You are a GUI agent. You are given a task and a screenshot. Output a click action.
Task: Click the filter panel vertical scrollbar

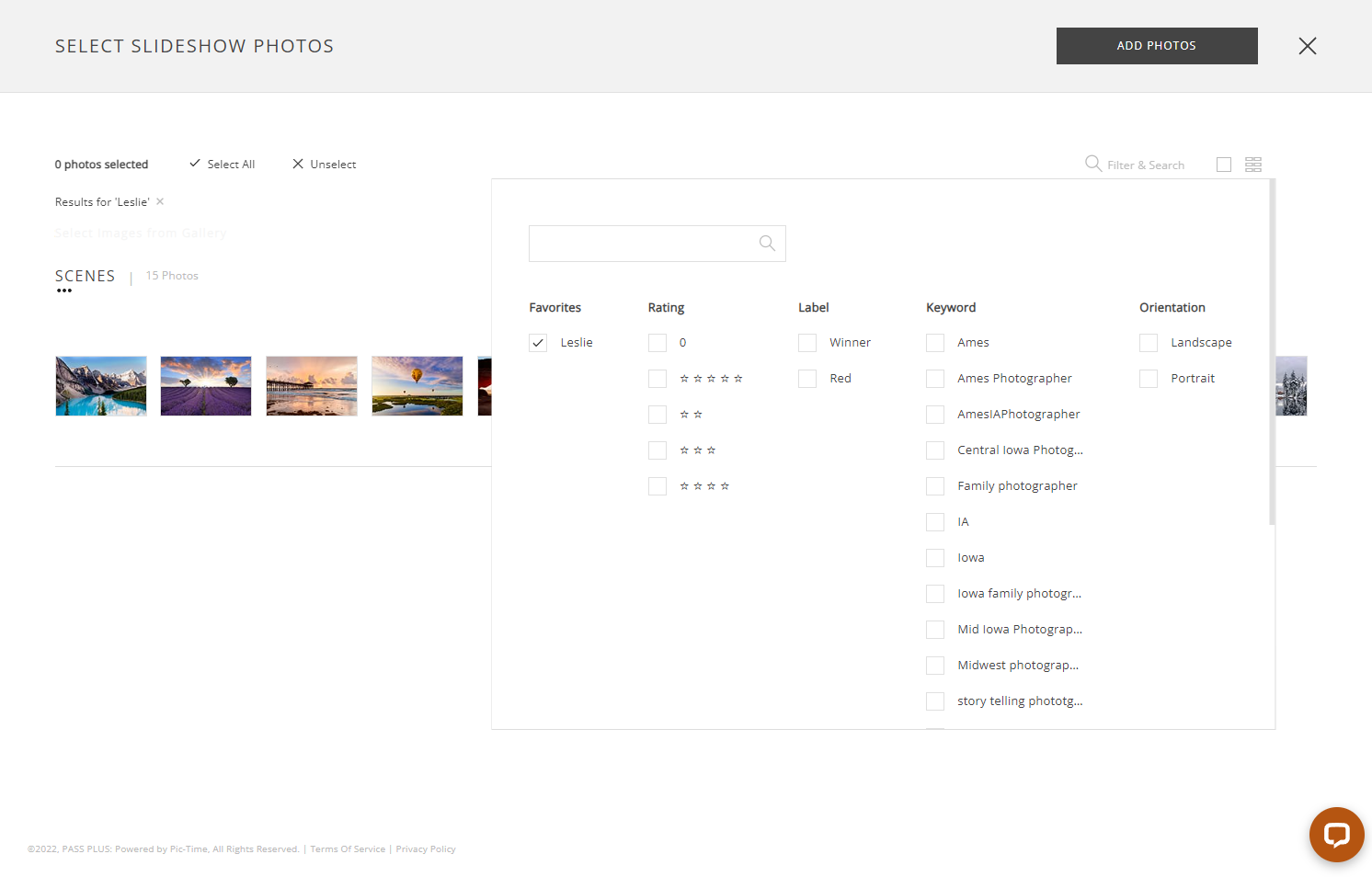pos(1272,352)
